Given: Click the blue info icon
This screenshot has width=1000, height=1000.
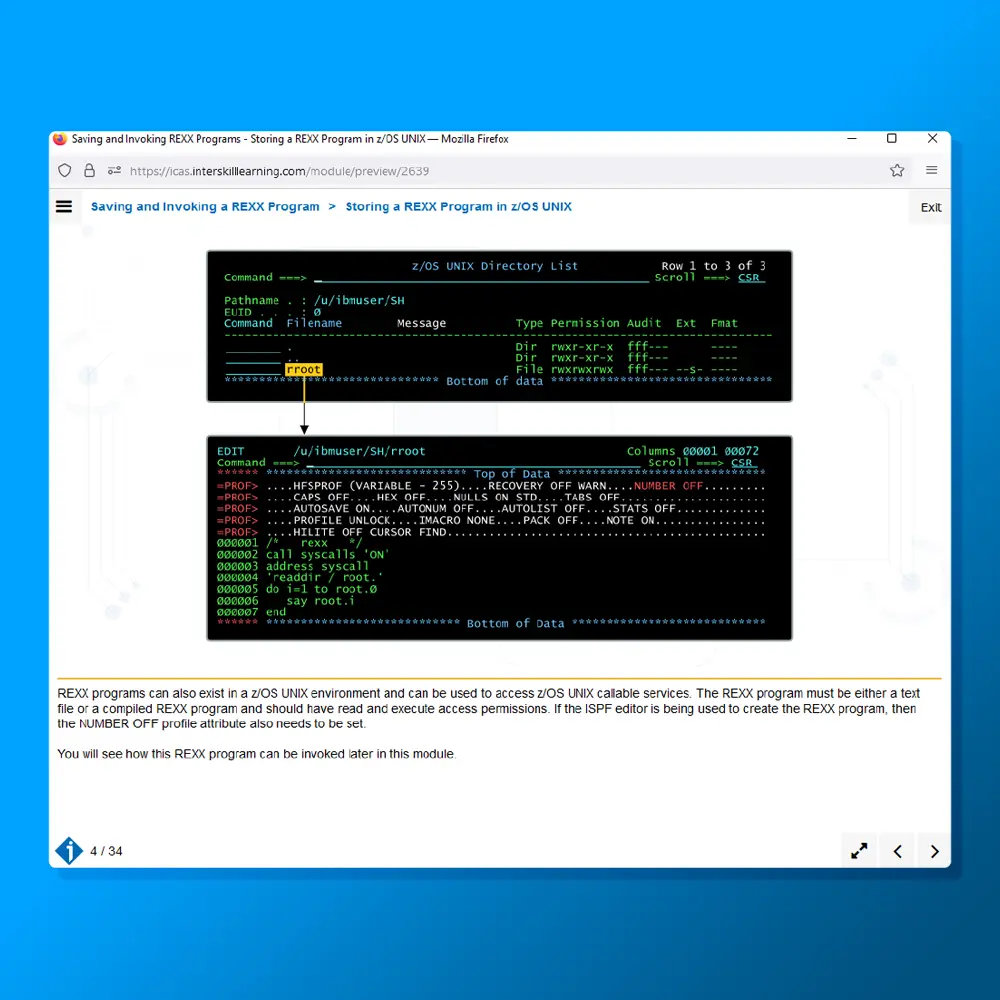Looking at the screenshot, I should tap(68, 851).
